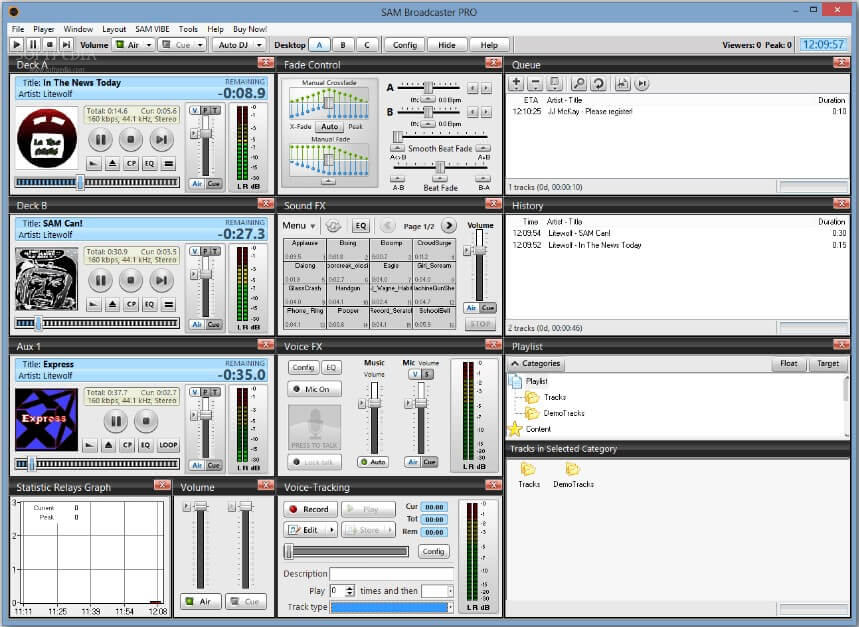Open the File menu
Viewport: 859px width, 627px height.
coord(18,29)
